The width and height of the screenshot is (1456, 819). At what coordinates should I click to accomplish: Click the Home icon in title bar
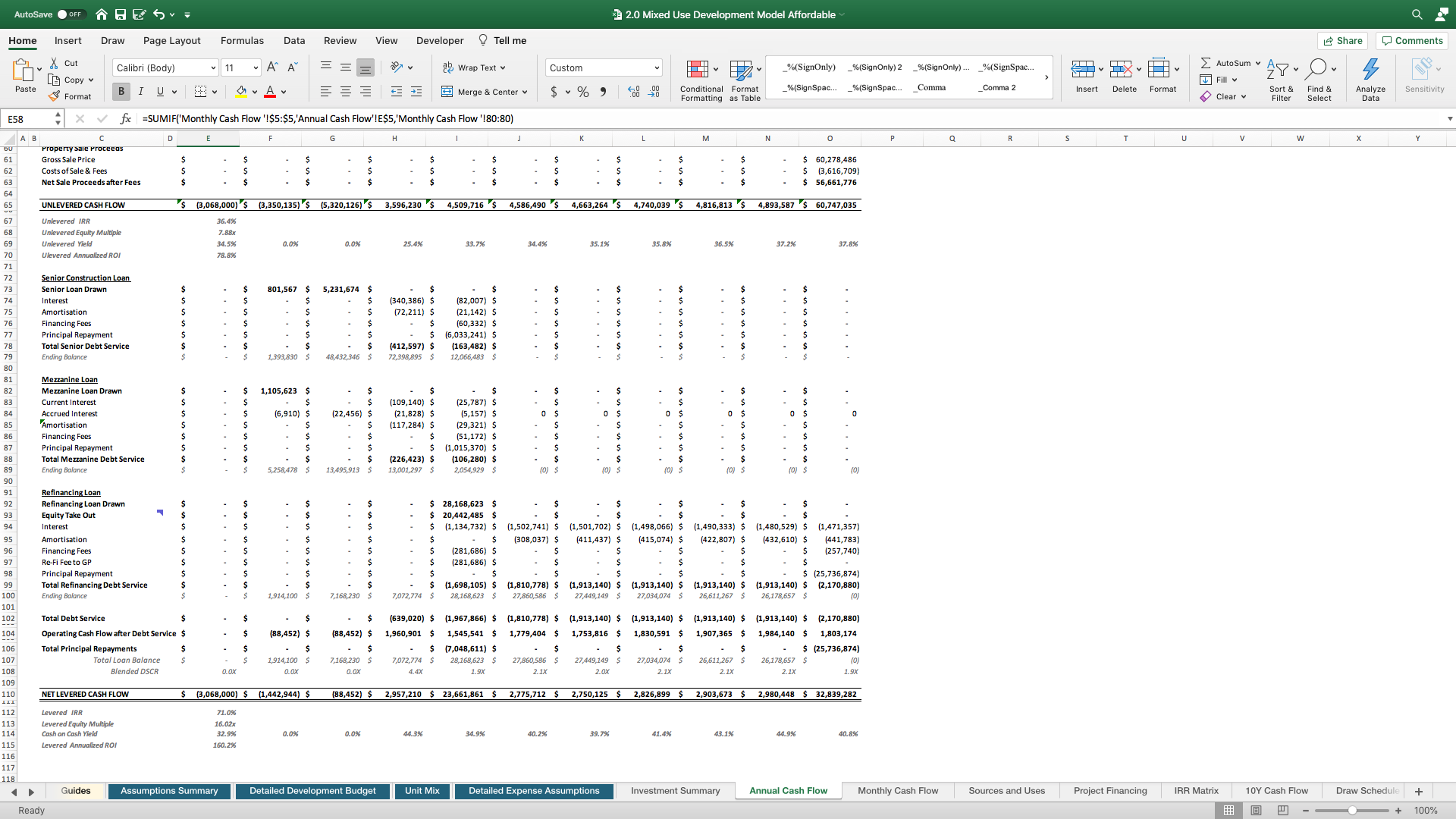coord(102,14)
